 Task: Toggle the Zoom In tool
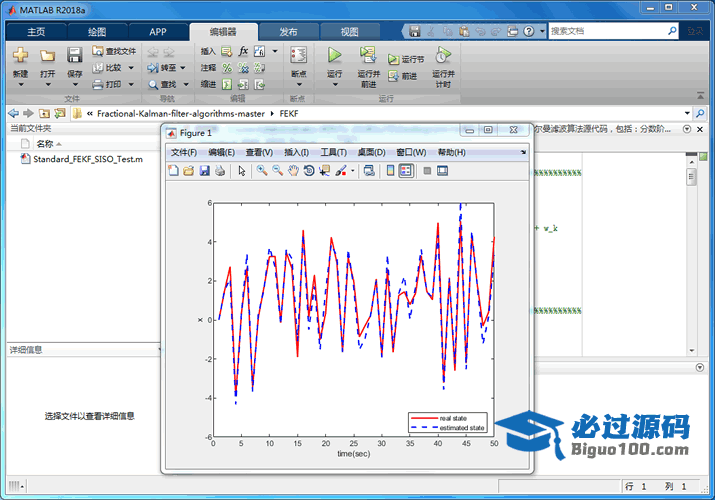262,170
